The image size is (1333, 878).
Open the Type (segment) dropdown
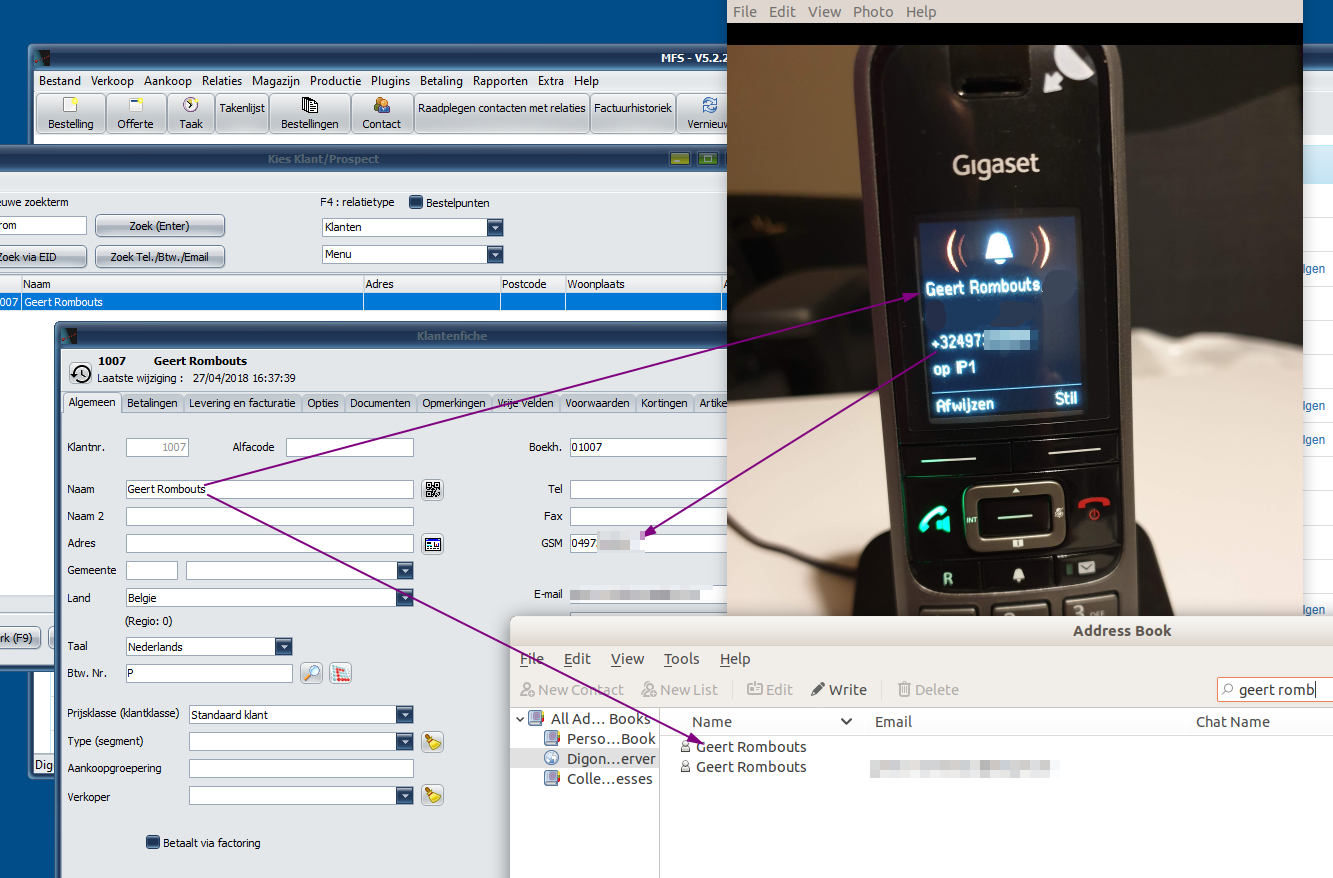pyautogui.click(x=405, y=742)
